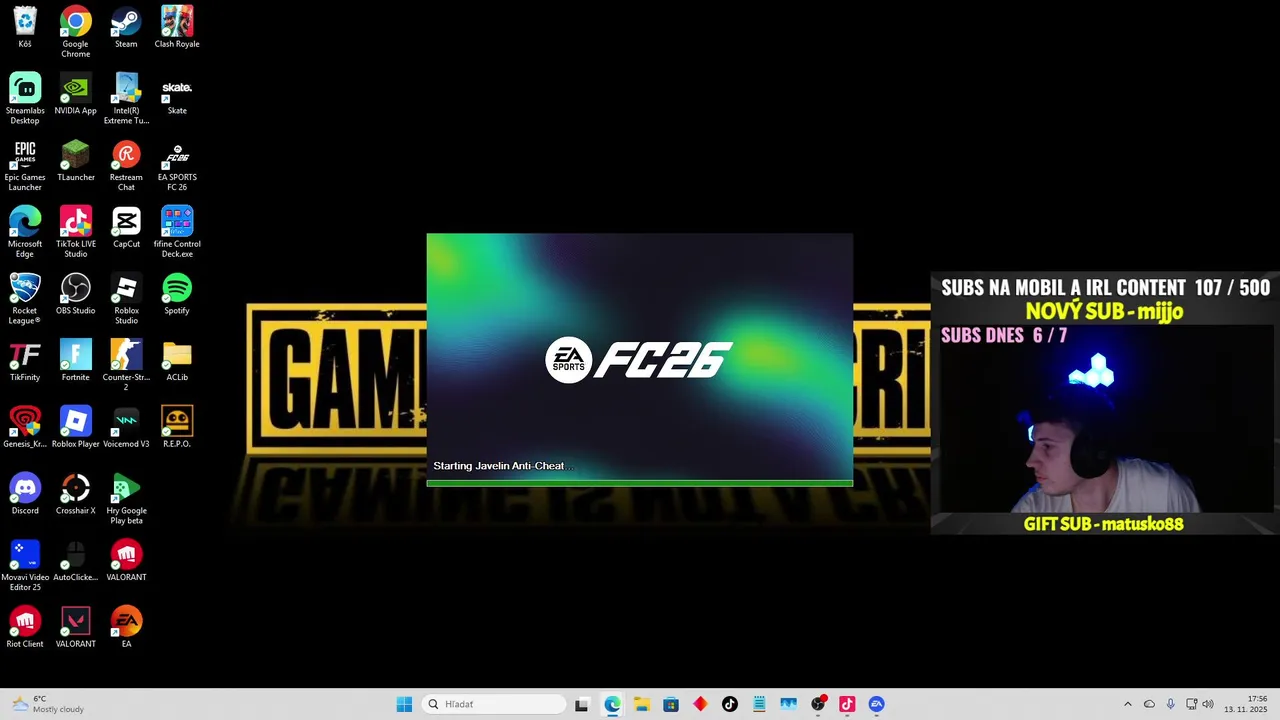Screen dimensions: 1280x720
Task: Select the ACLib folder on desktop
Action: [177, 360]
